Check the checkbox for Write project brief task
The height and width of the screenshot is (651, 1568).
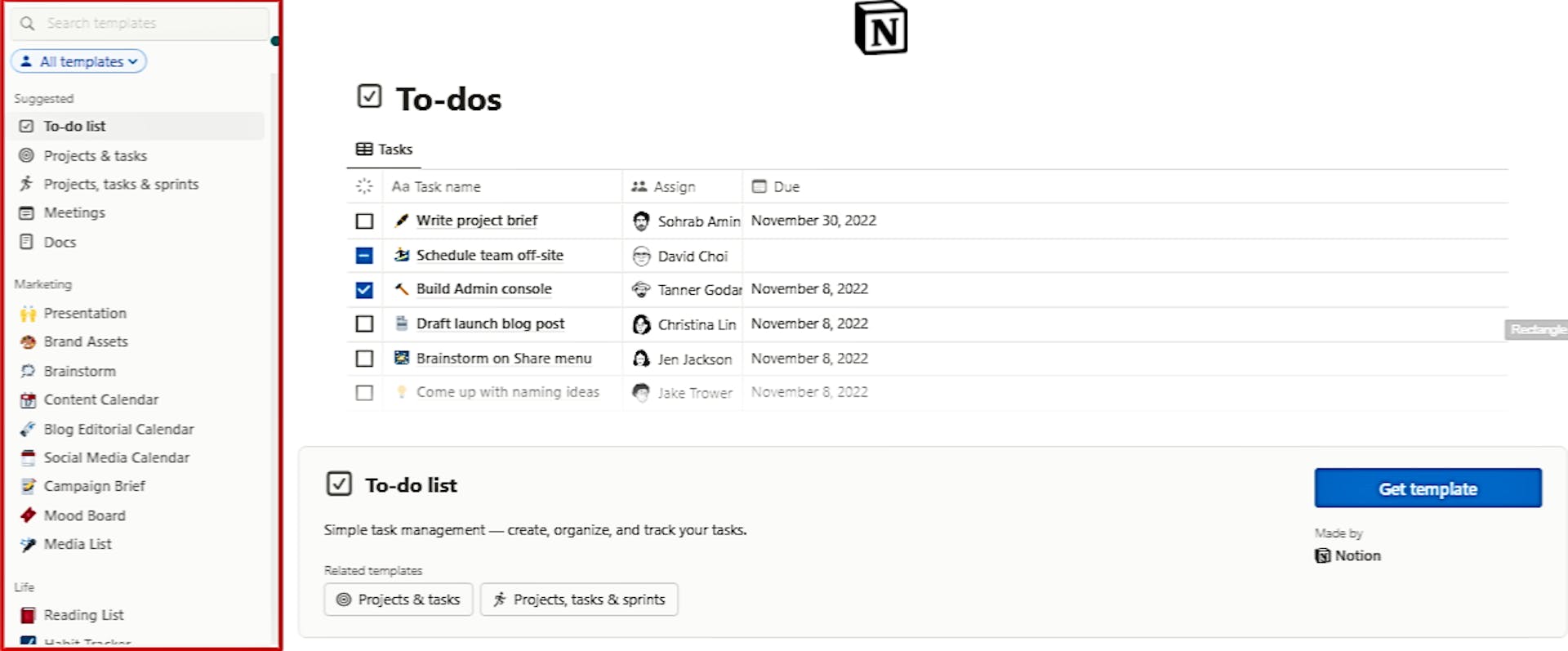[364, 221]
